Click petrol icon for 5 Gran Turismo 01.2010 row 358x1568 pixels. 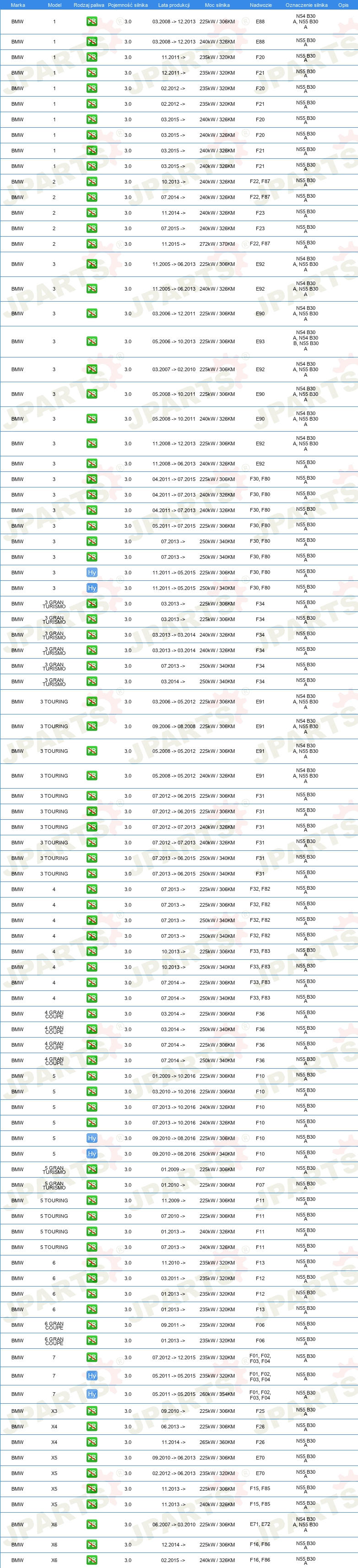pos(92,1184)
